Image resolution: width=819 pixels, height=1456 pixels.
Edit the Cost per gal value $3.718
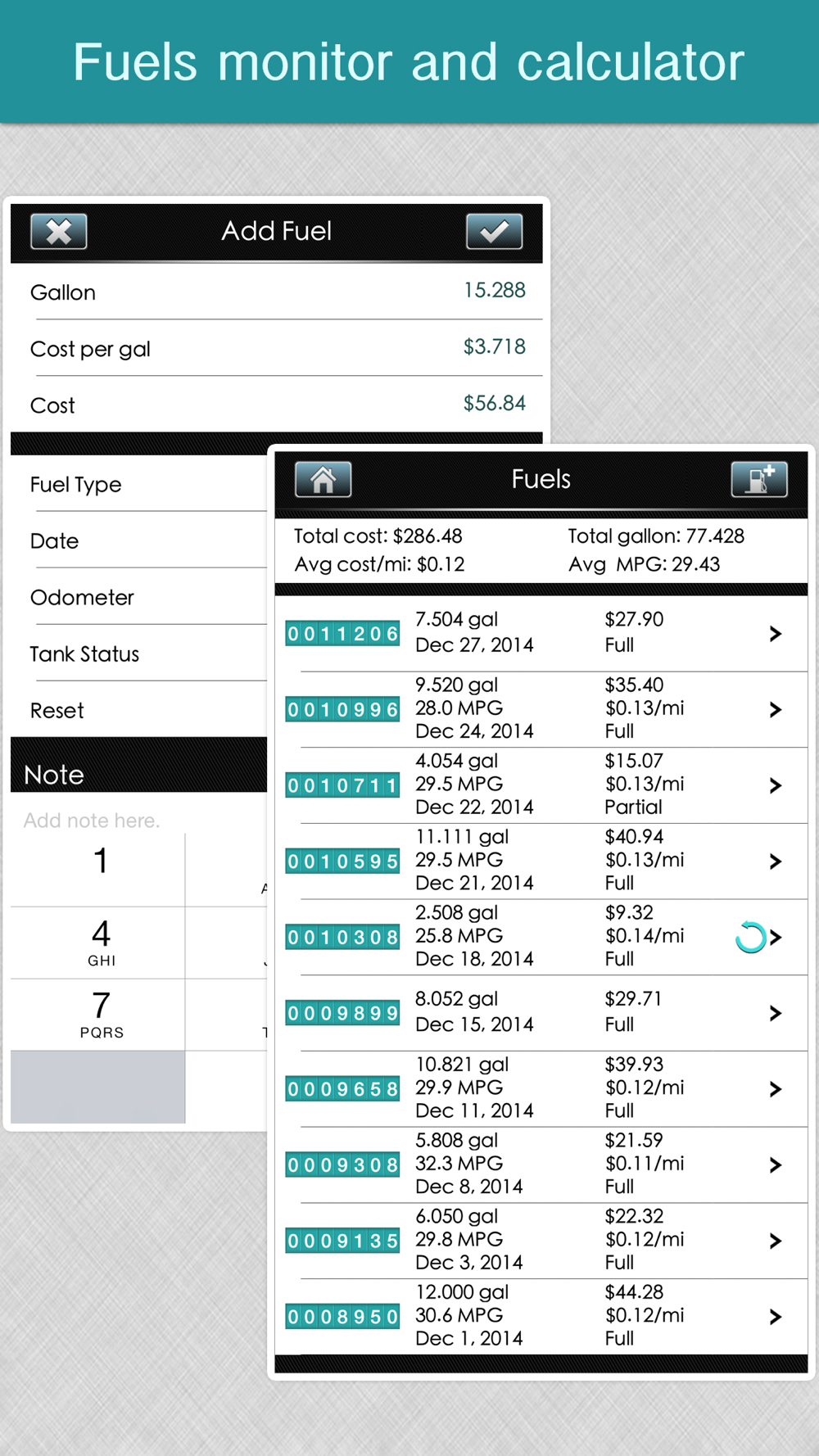495,346
